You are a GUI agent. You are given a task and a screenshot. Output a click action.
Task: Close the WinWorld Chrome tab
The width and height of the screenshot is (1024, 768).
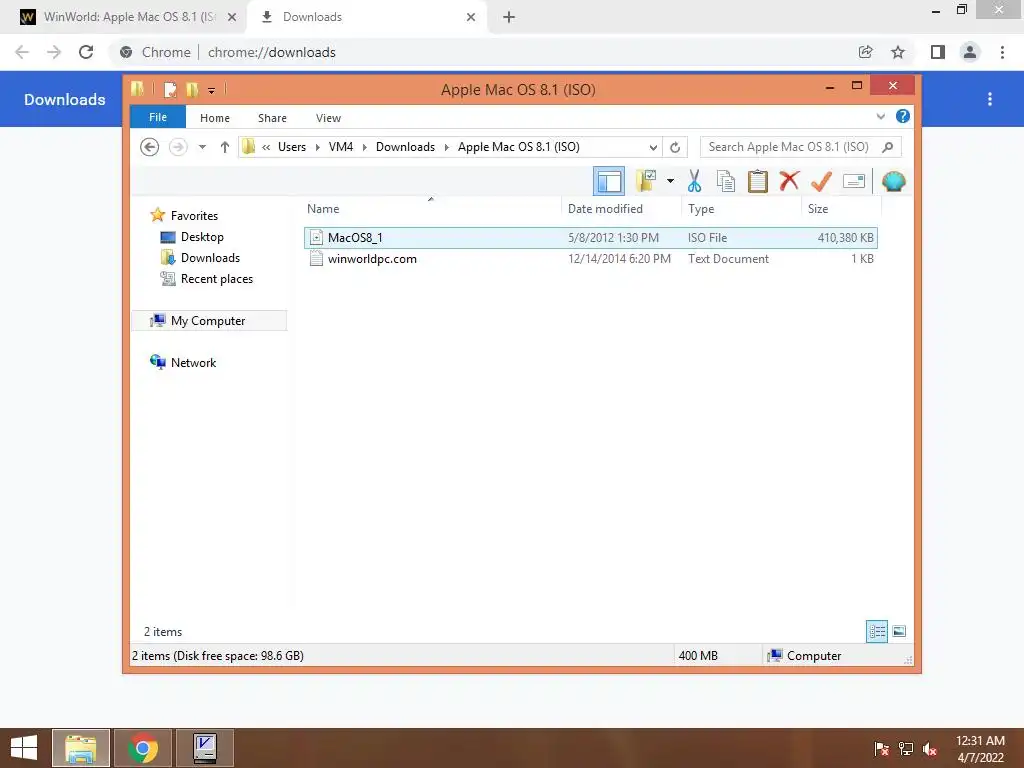click(x=231, y=17)
